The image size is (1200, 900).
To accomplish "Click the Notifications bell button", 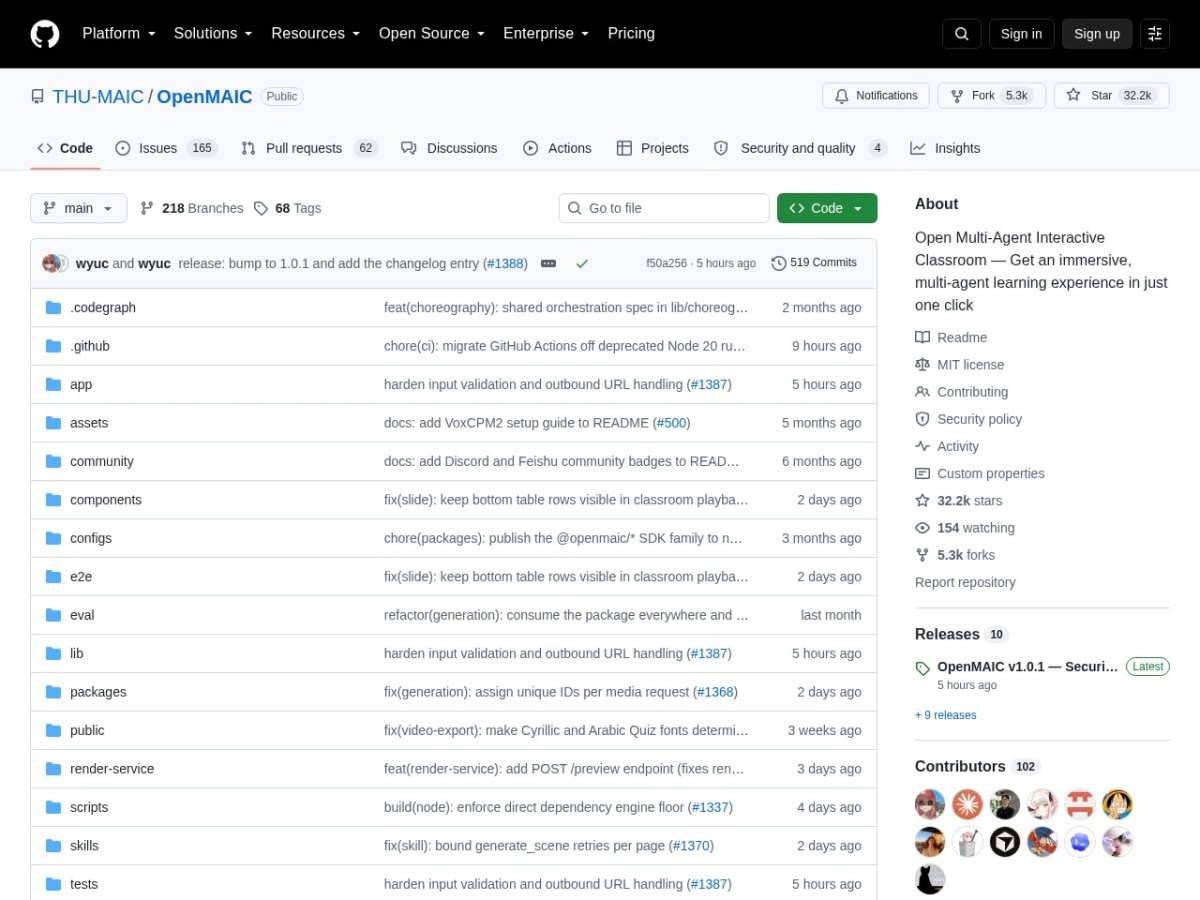I will coord(876,96).
